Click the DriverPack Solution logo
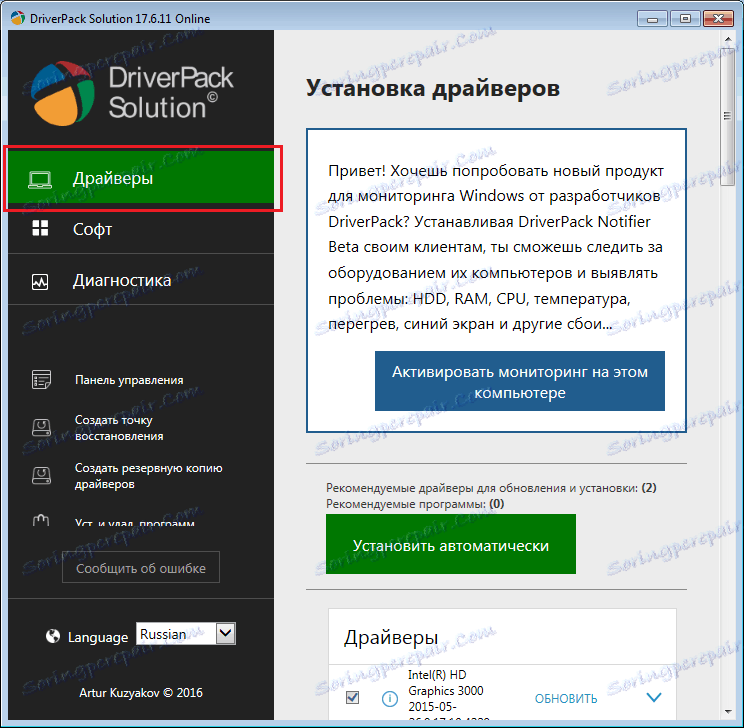The height and width of the screenshot is (728, 744). pyautogui.click(x=131, y=93)
